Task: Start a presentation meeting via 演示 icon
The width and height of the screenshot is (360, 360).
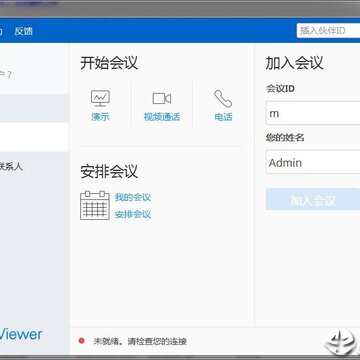Action: 100,98
